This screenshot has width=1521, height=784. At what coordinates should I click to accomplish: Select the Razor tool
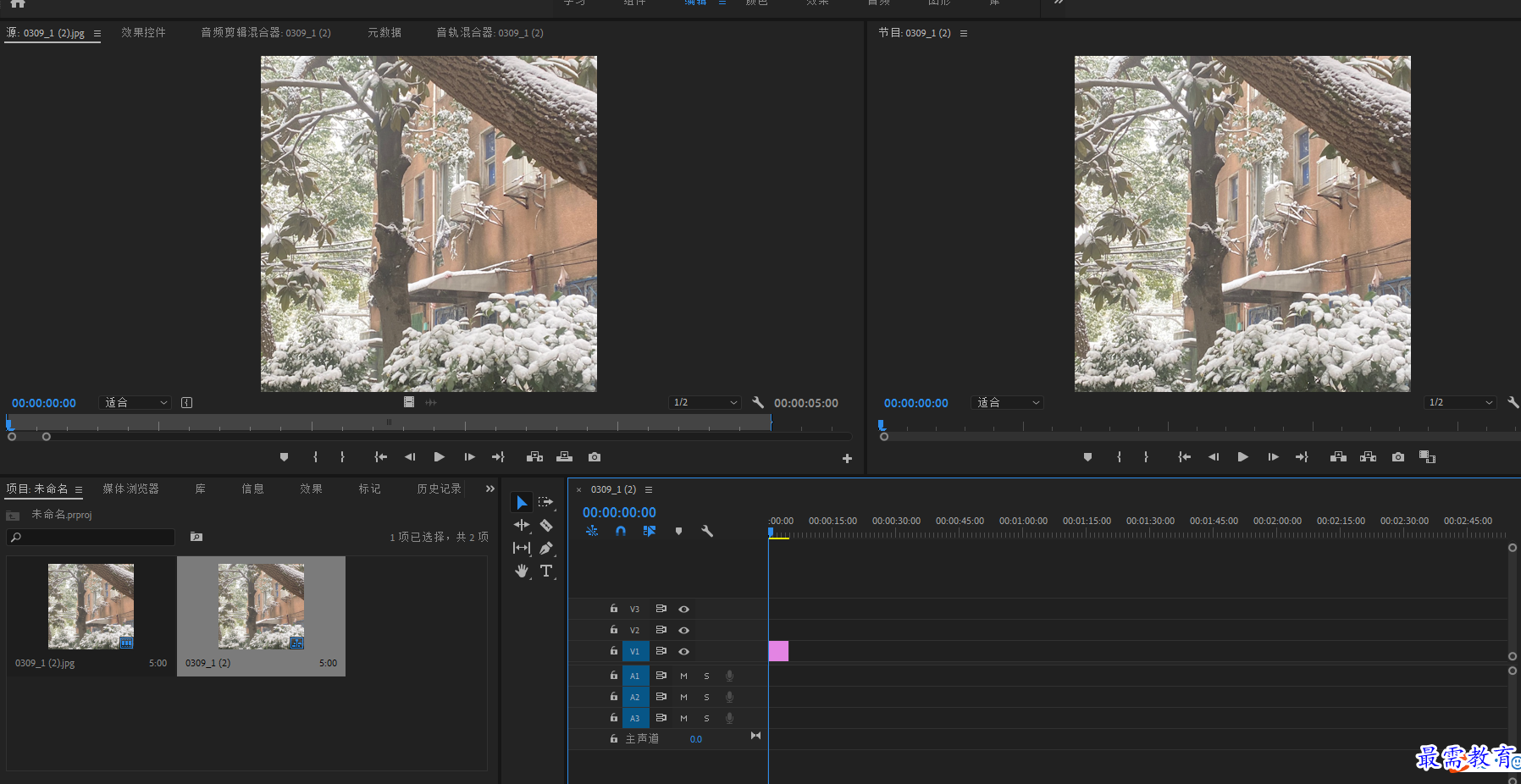coord(546,525)
